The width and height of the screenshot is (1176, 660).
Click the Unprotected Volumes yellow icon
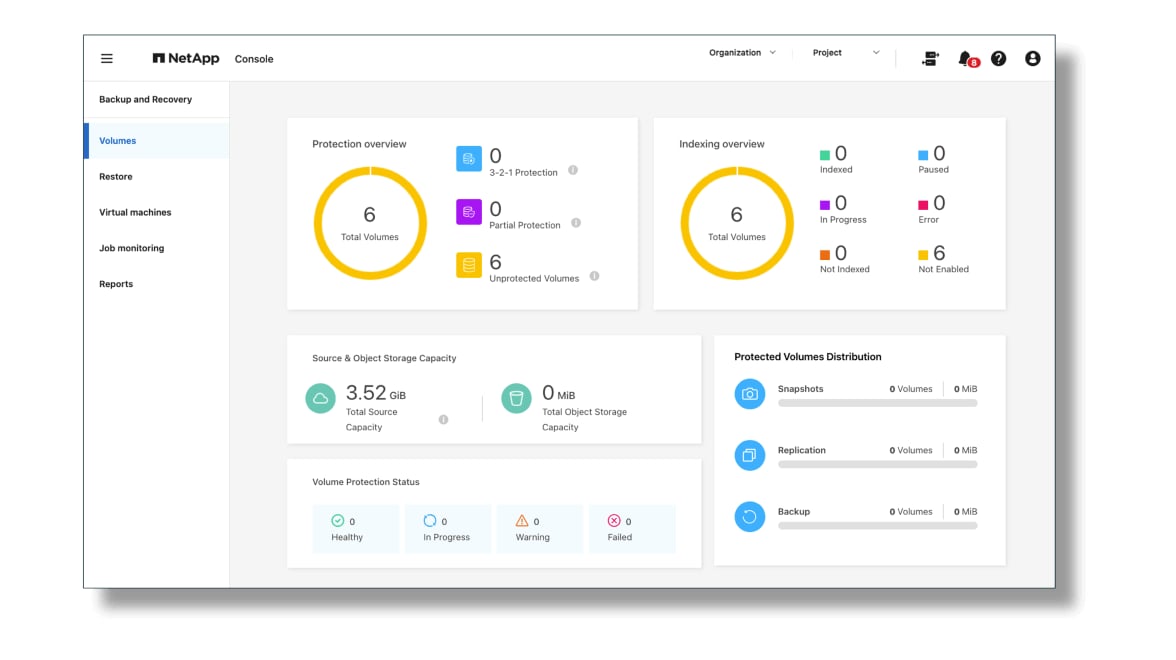coord(469,265)
